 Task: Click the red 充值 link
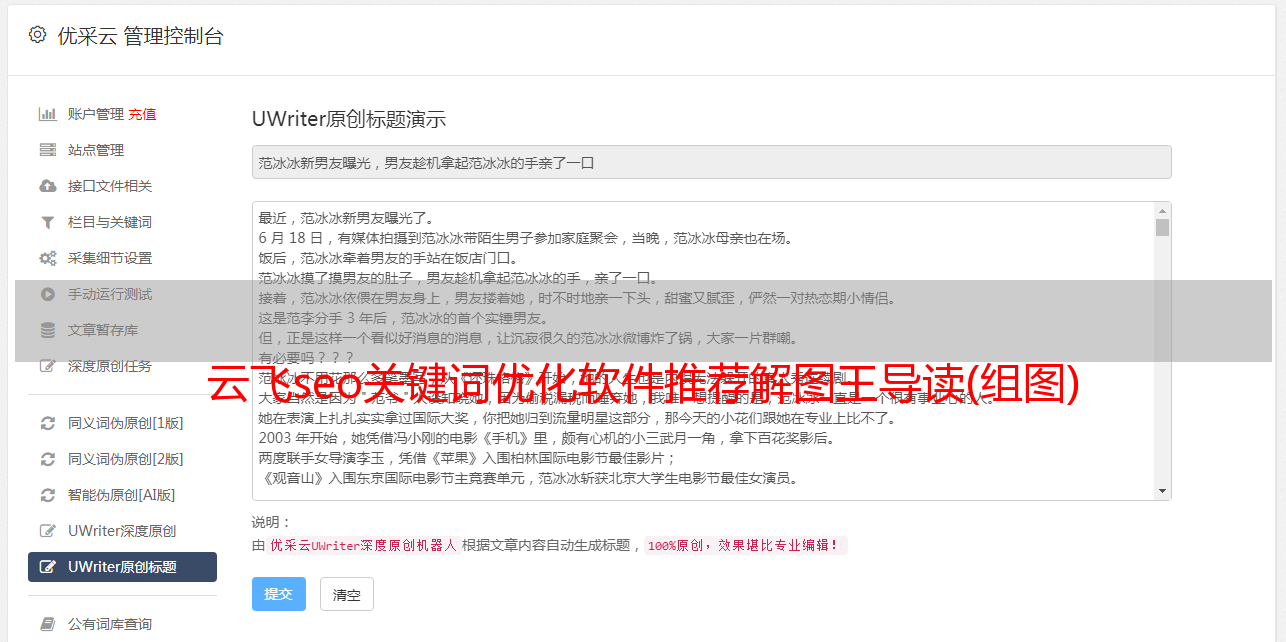click(x=142, y=114)
